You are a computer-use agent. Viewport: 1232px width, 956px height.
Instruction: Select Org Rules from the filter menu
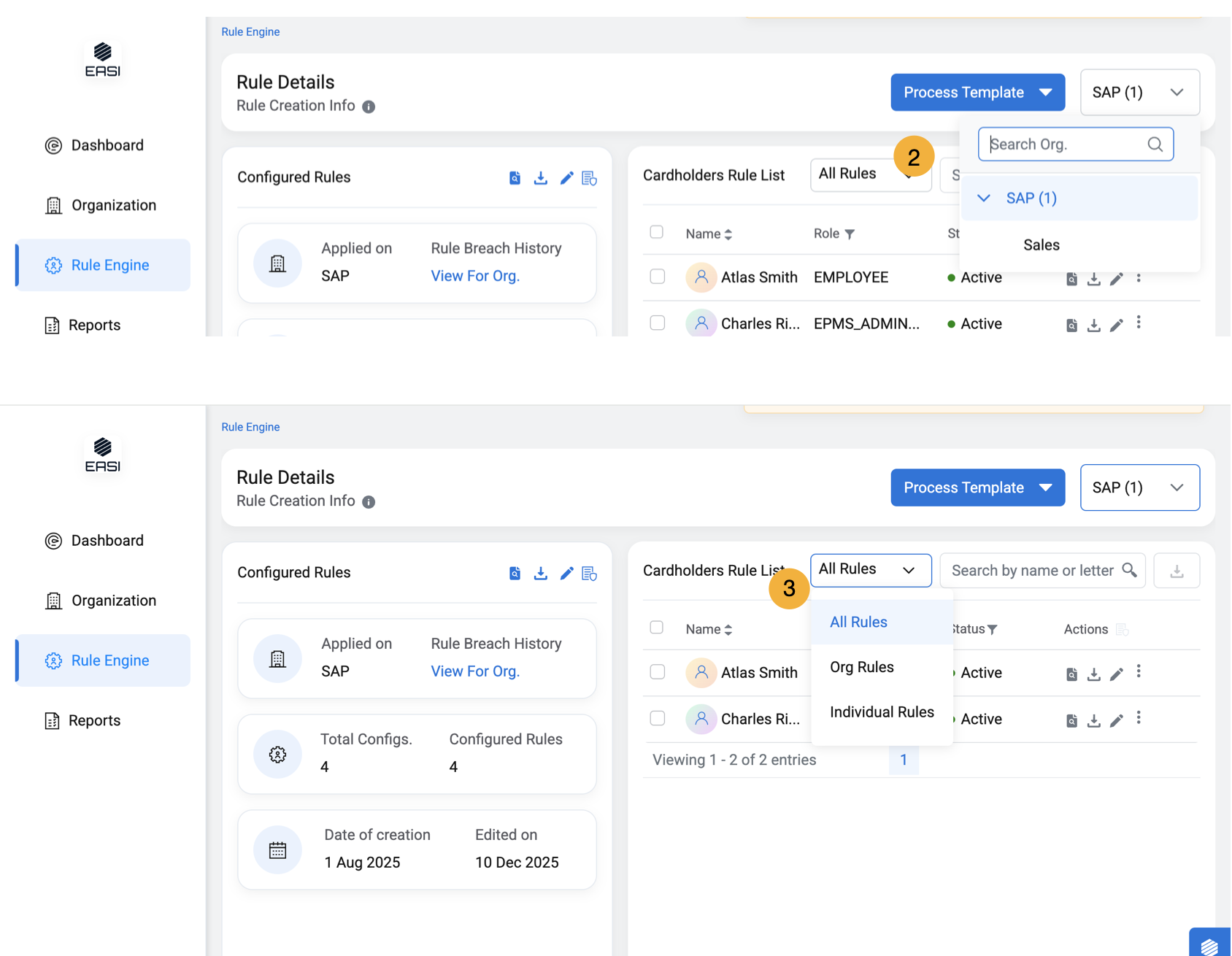pyautogui.click(x=861, y=667)
